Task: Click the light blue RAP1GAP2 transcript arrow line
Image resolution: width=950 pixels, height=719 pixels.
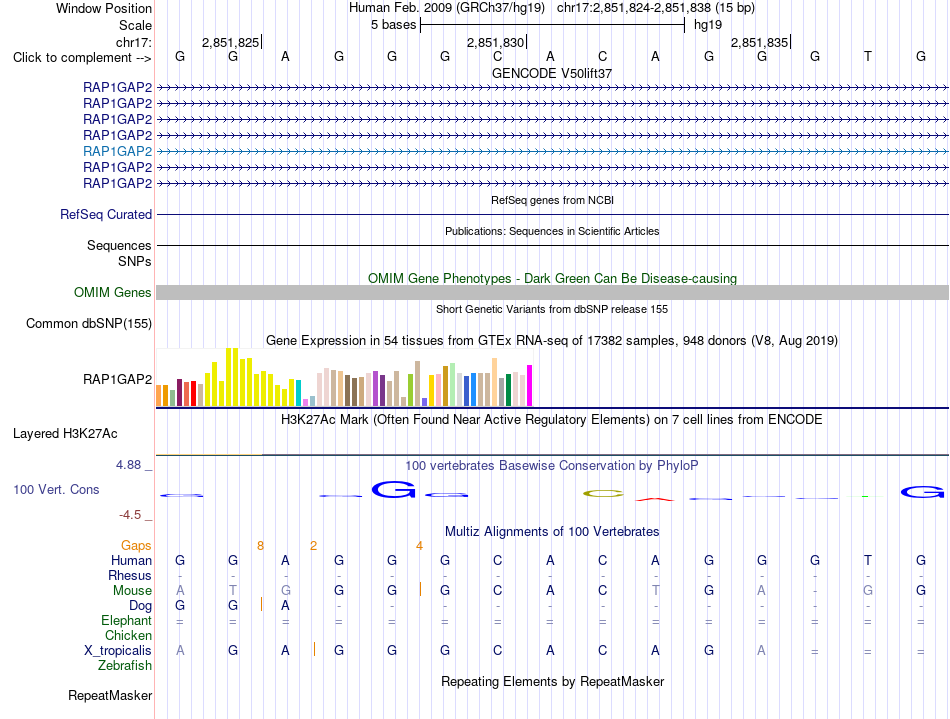Action: point(552,151)
